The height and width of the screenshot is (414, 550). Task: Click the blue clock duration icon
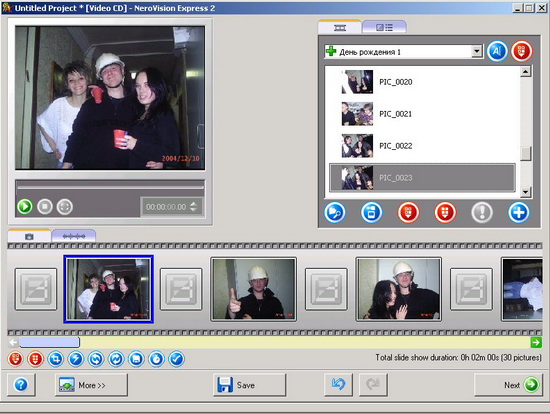click(156, 359)
